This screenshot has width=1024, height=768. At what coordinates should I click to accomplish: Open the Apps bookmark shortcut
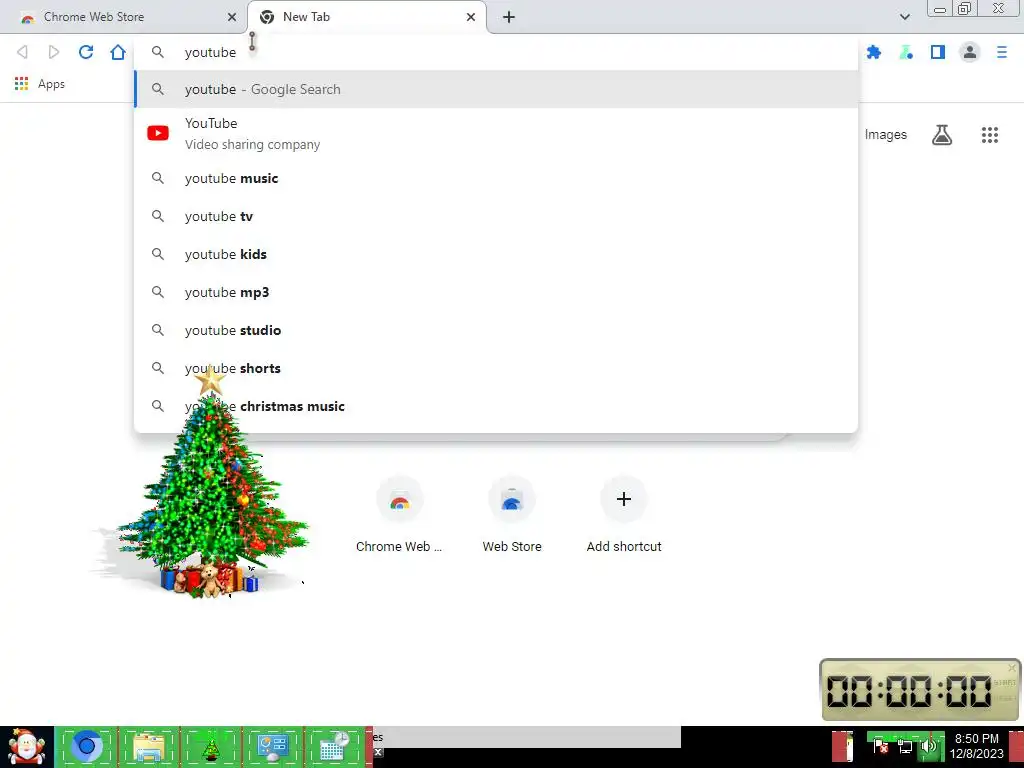[40, 84]
